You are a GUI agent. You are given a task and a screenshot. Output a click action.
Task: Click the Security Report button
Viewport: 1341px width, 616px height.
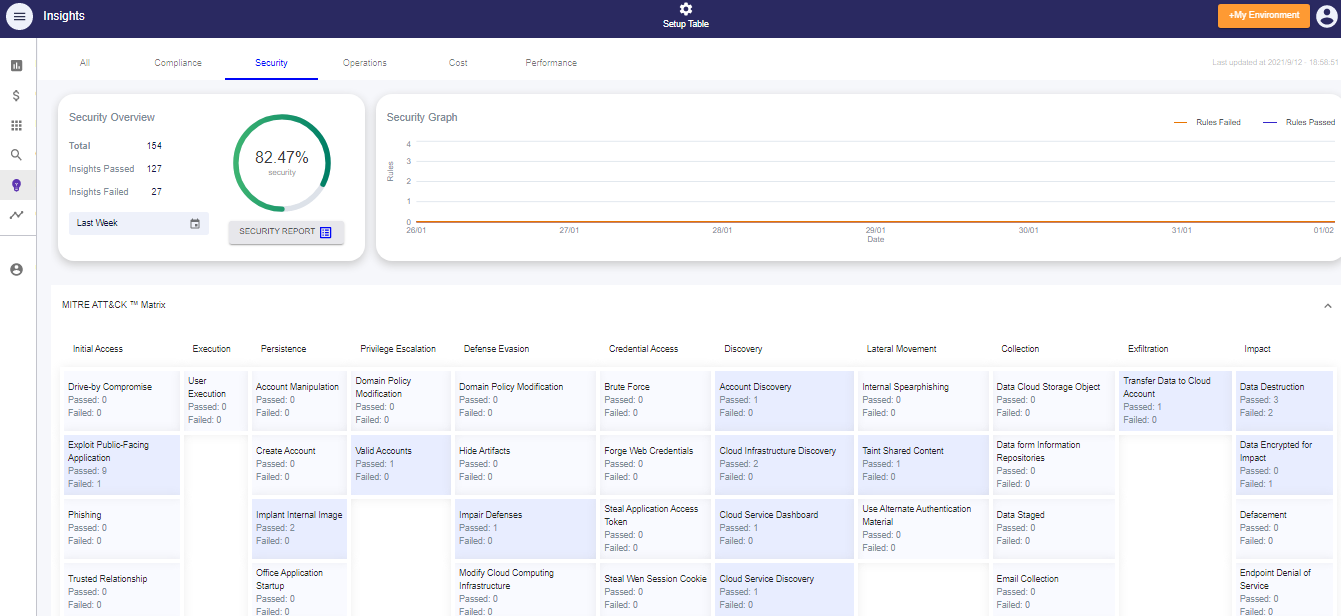coord(286,232)
